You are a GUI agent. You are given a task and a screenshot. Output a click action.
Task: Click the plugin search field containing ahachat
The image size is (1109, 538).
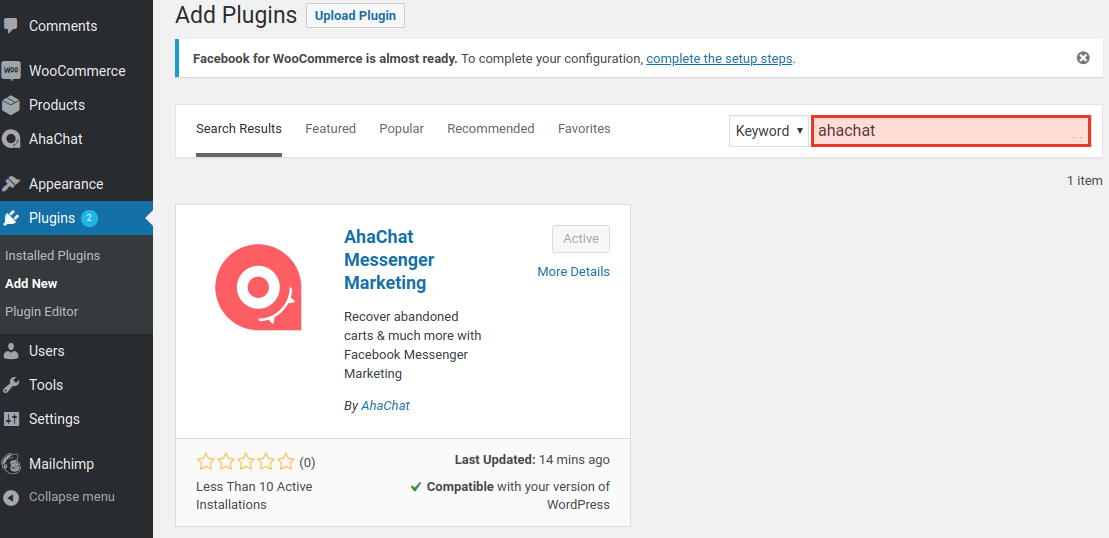(951, 131)
